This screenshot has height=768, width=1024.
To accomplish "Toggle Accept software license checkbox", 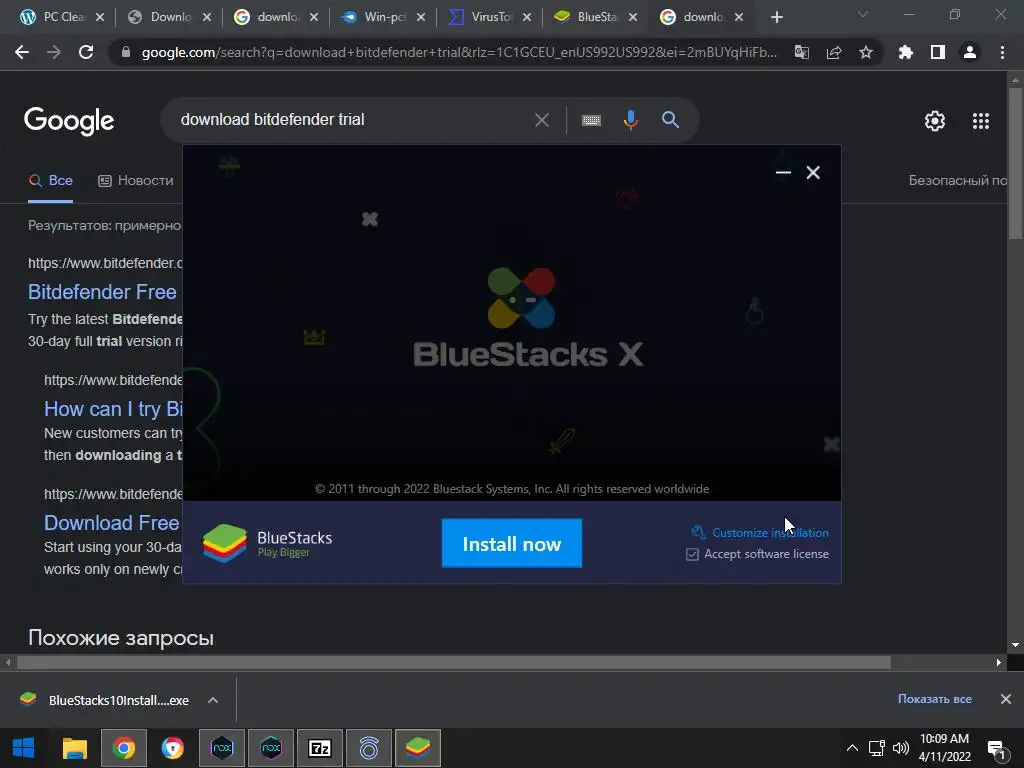I will 692,554.
